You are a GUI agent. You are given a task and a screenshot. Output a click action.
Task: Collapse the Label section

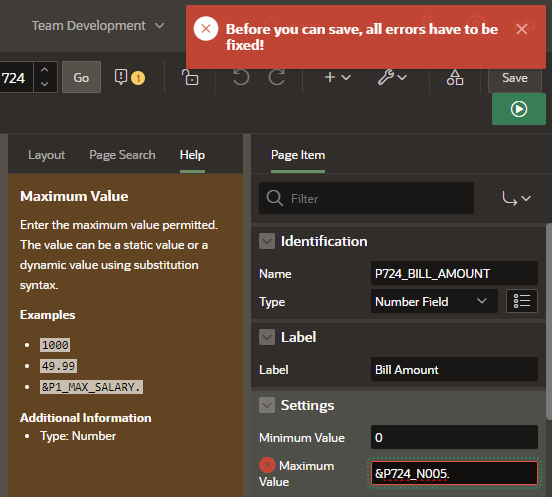coord(267,337)
